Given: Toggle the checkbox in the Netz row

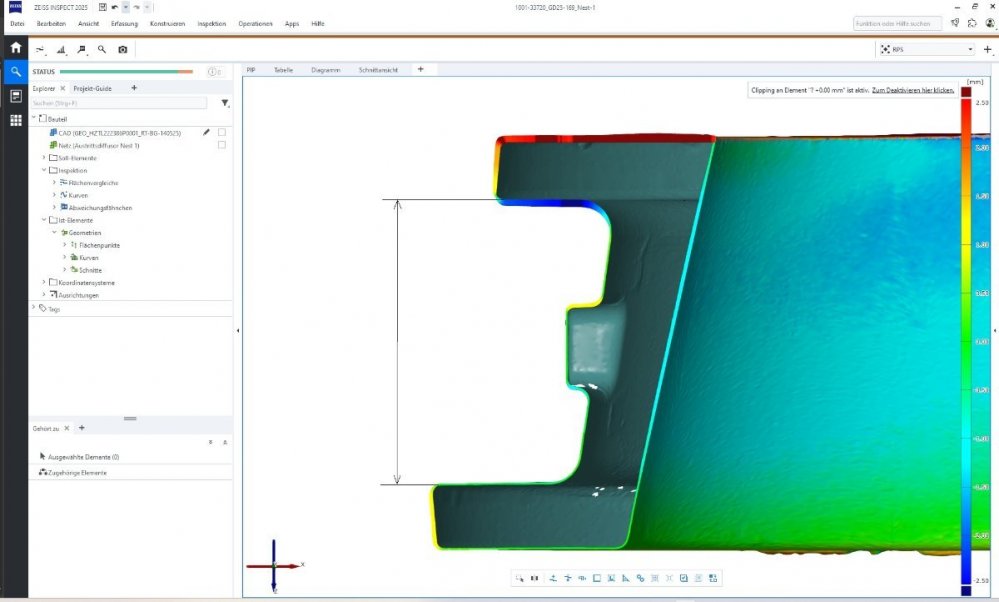Looking at the screenshot, I should click(222, 145).
